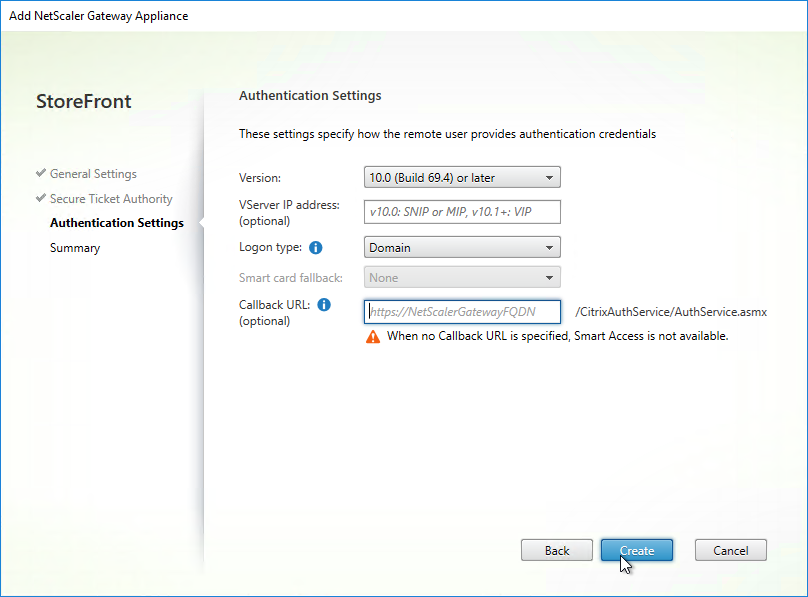
Task: Click the Logon type info icon
Action: (315, 248)
